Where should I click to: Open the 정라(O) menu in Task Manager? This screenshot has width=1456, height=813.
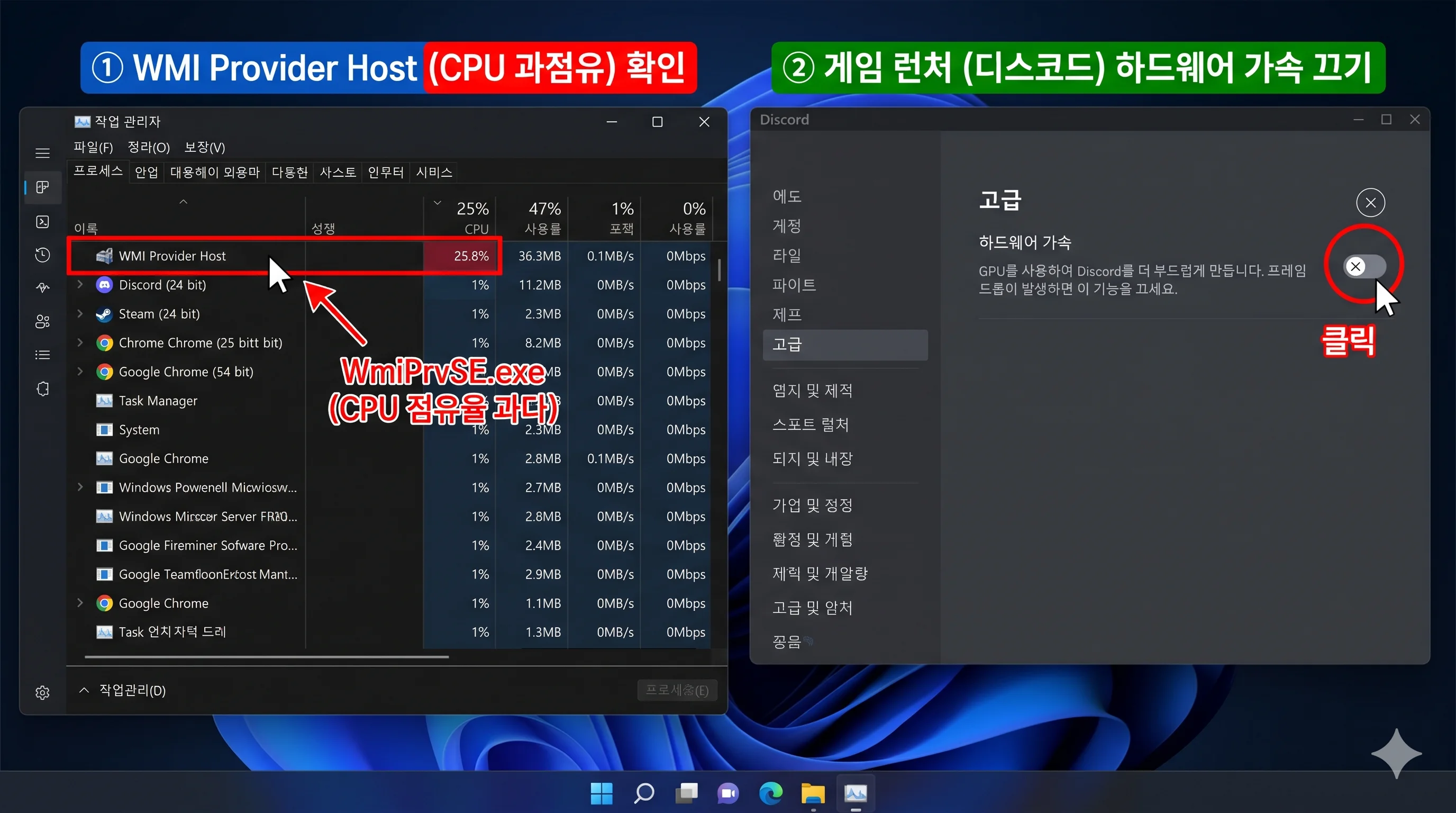[149, 148]
